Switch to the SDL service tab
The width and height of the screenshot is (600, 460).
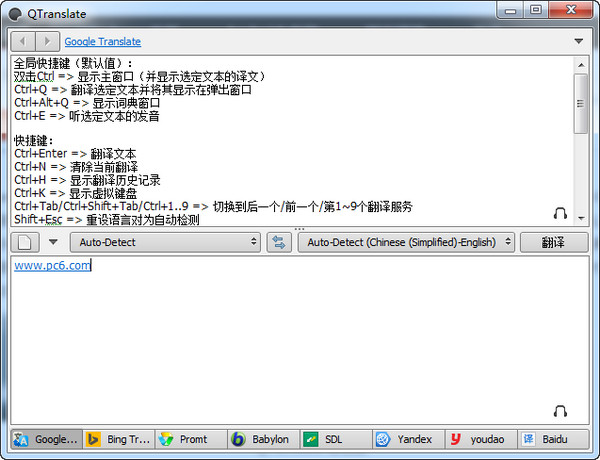[336, 439]
